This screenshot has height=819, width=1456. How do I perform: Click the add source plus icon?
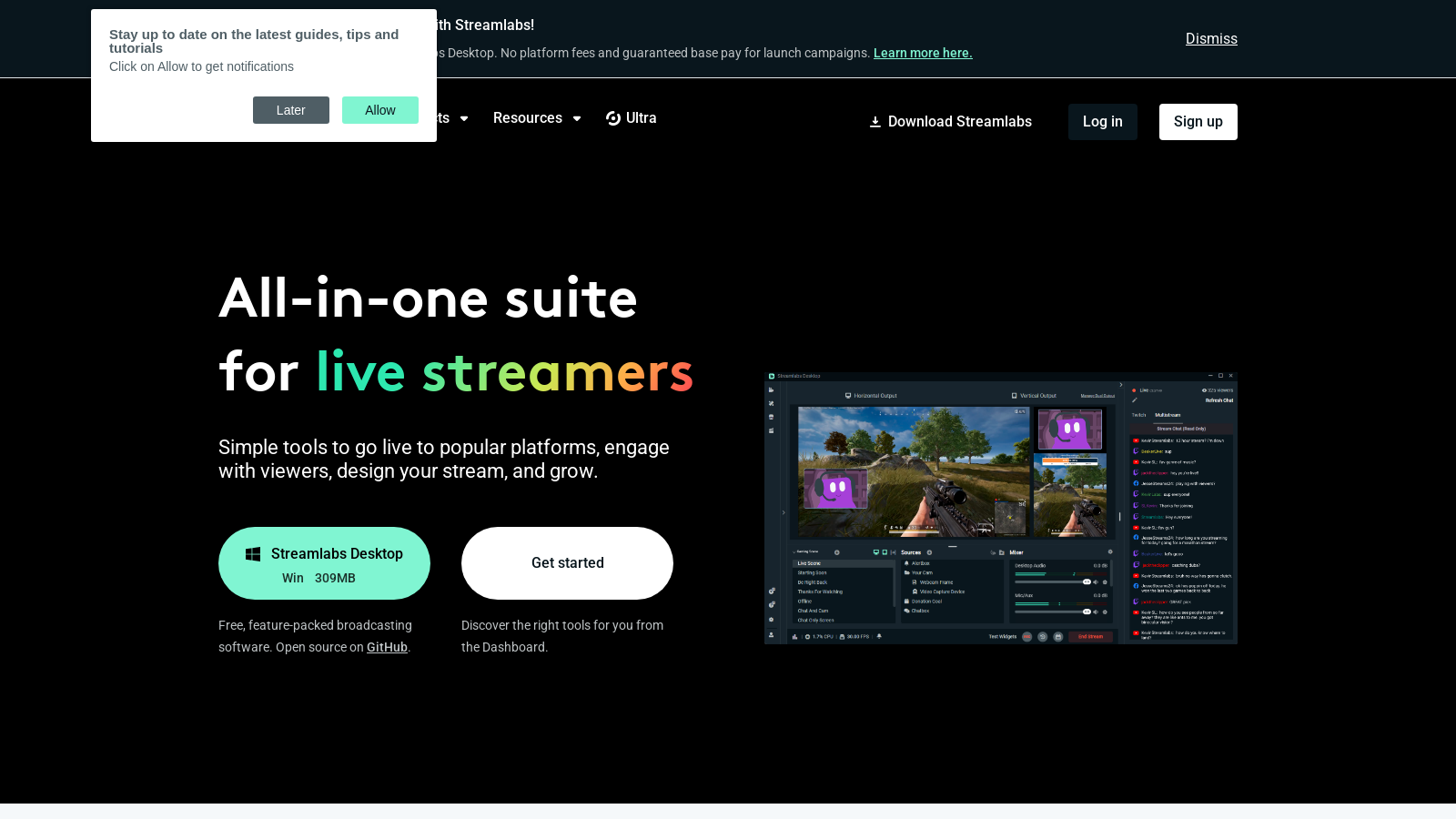click(x=929, y=552)
